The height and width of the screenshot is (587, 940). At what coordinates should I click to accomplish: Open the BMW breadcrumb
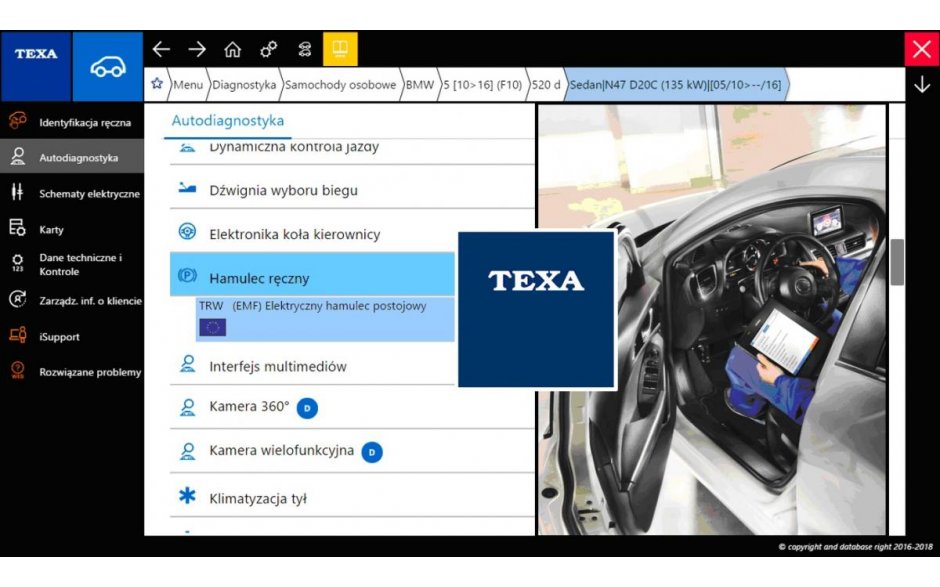pos(420,85)
